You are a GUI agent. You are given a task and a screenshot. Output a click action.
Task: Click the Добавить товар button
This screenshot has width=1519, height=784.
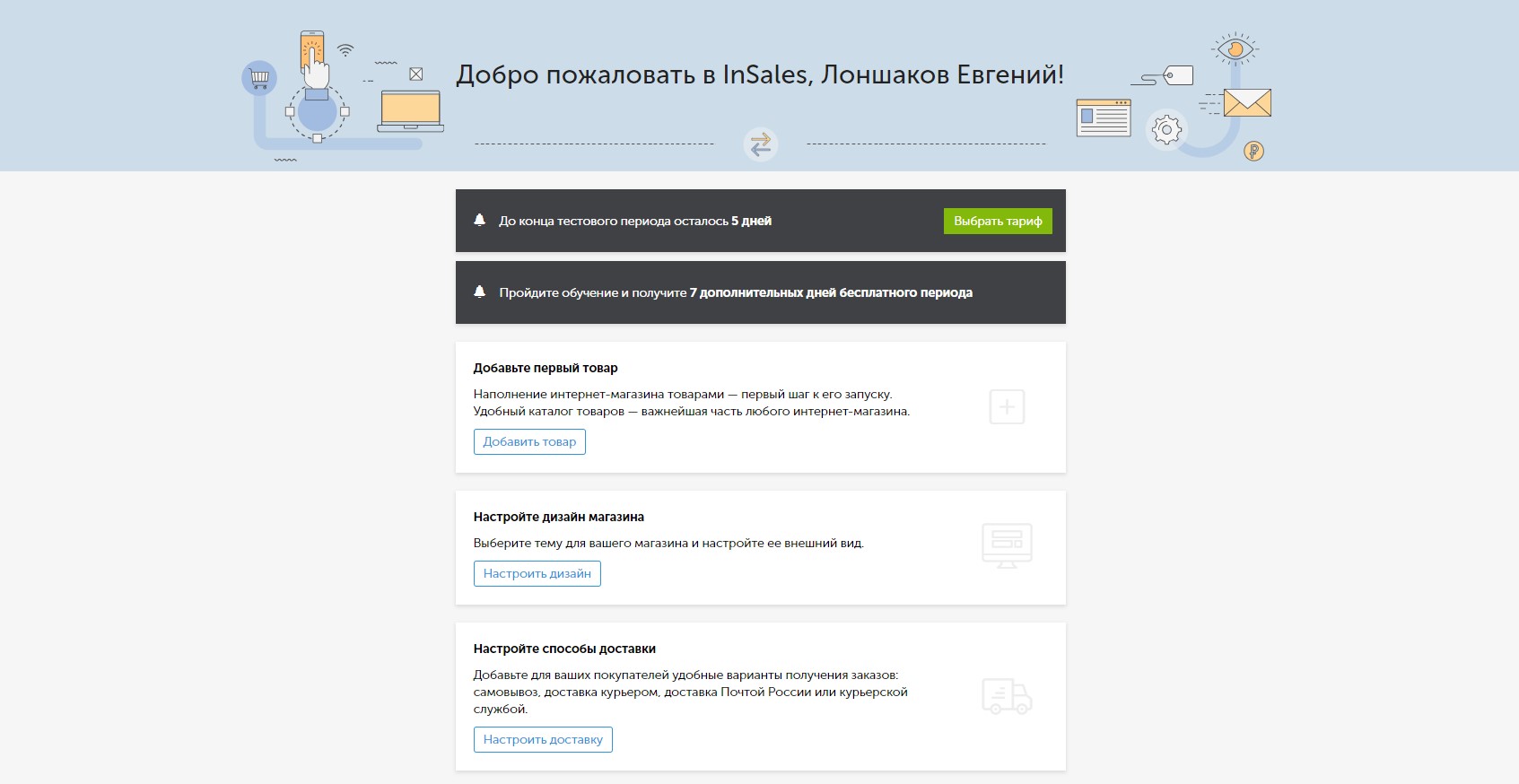tap(529, 441)
